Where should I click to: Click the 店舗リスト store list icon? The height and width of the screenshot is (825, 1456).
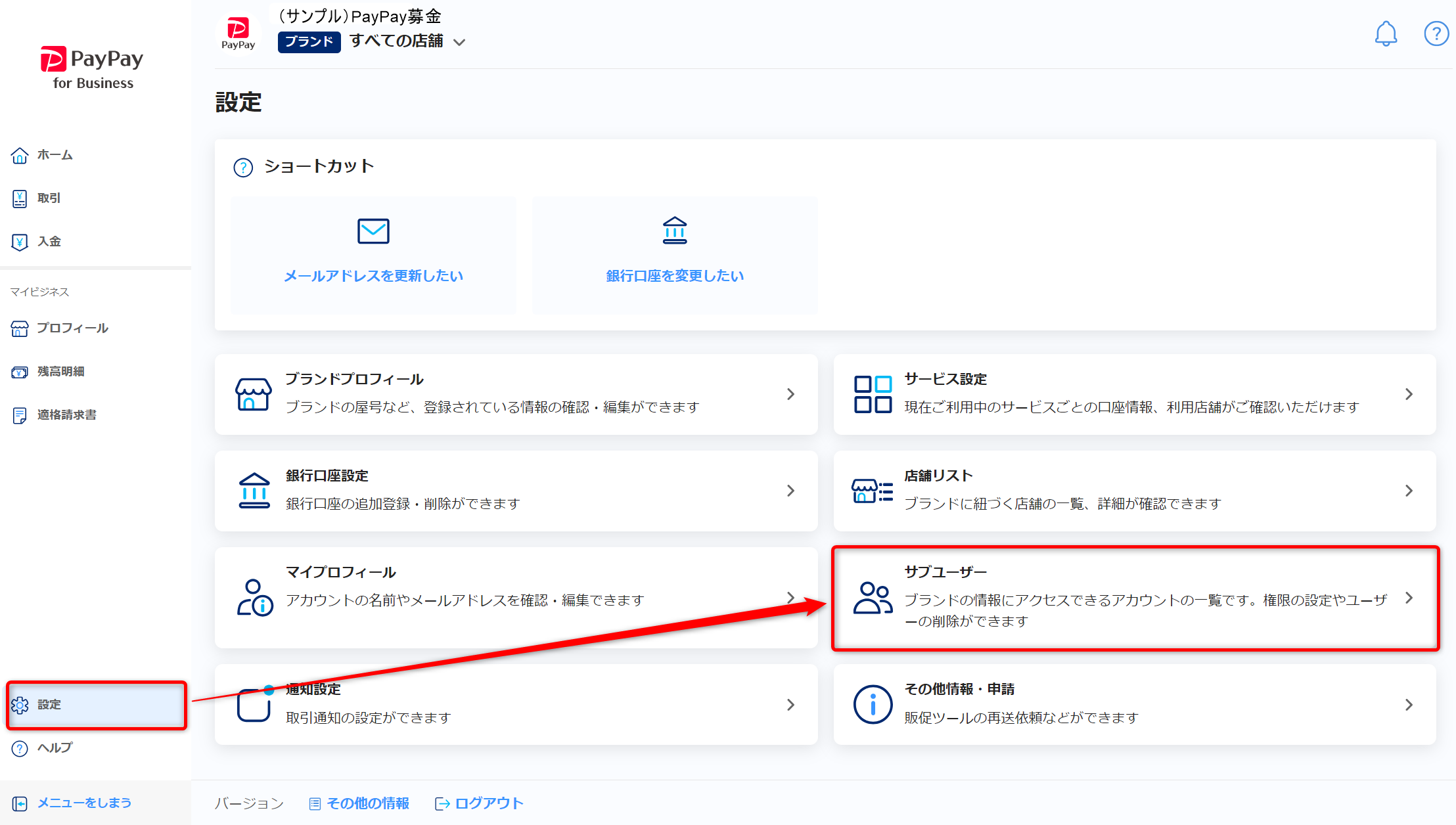[x=872, y=491]
